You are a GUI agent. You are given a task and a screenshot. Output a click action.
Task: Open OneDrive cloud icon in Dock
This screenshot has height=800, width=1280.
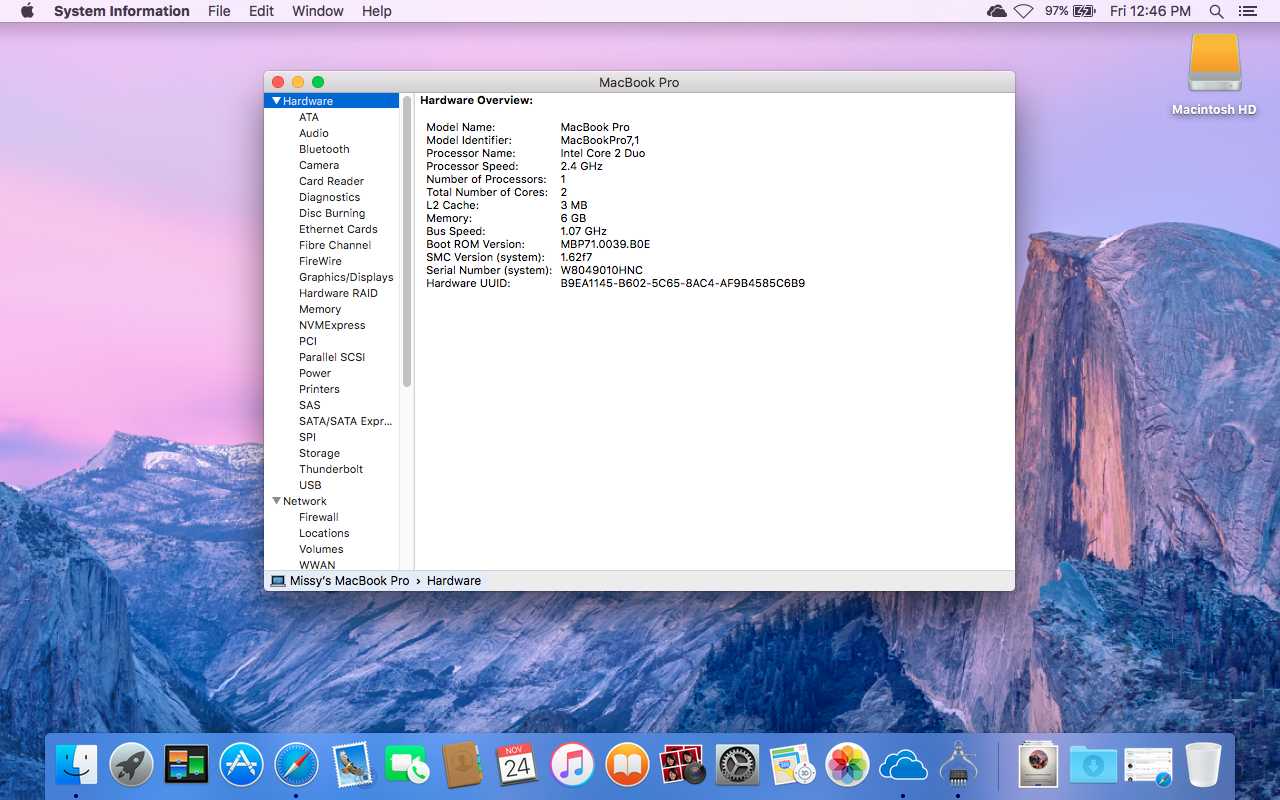(903, 766)
